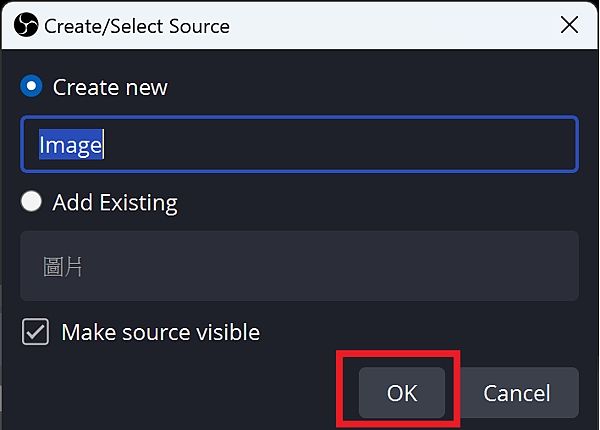Confirm with the OK button

[402, 393]
